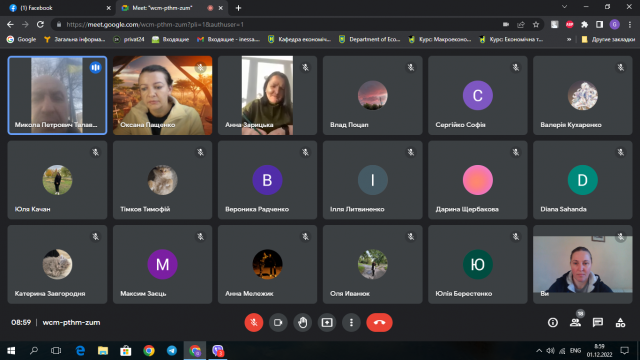The image size is (640, 360).
Task: Open activities shapes icon
Action: click(620, 322)
